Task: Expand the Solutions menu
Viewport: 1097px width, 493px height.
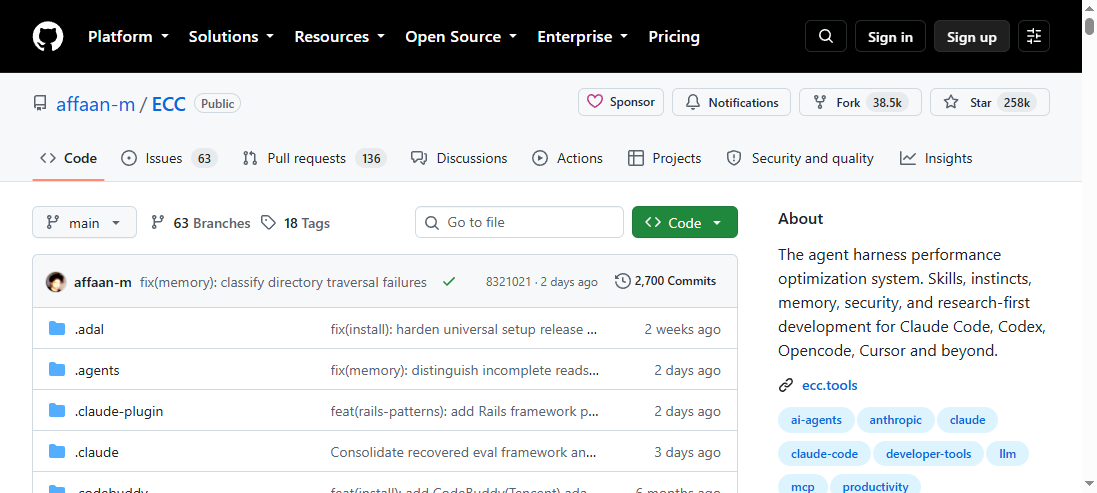Action: click(230, 36)
